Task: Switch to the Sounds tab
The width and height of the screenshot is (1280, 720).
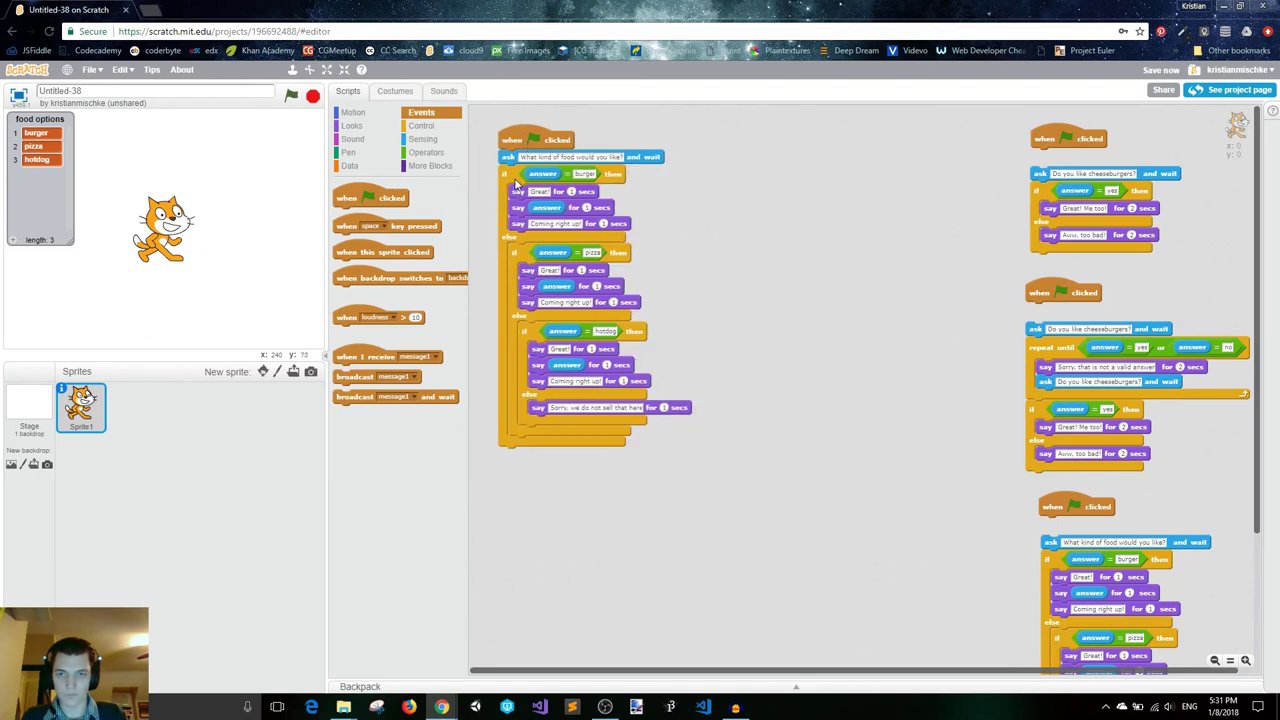Action: 443,91
